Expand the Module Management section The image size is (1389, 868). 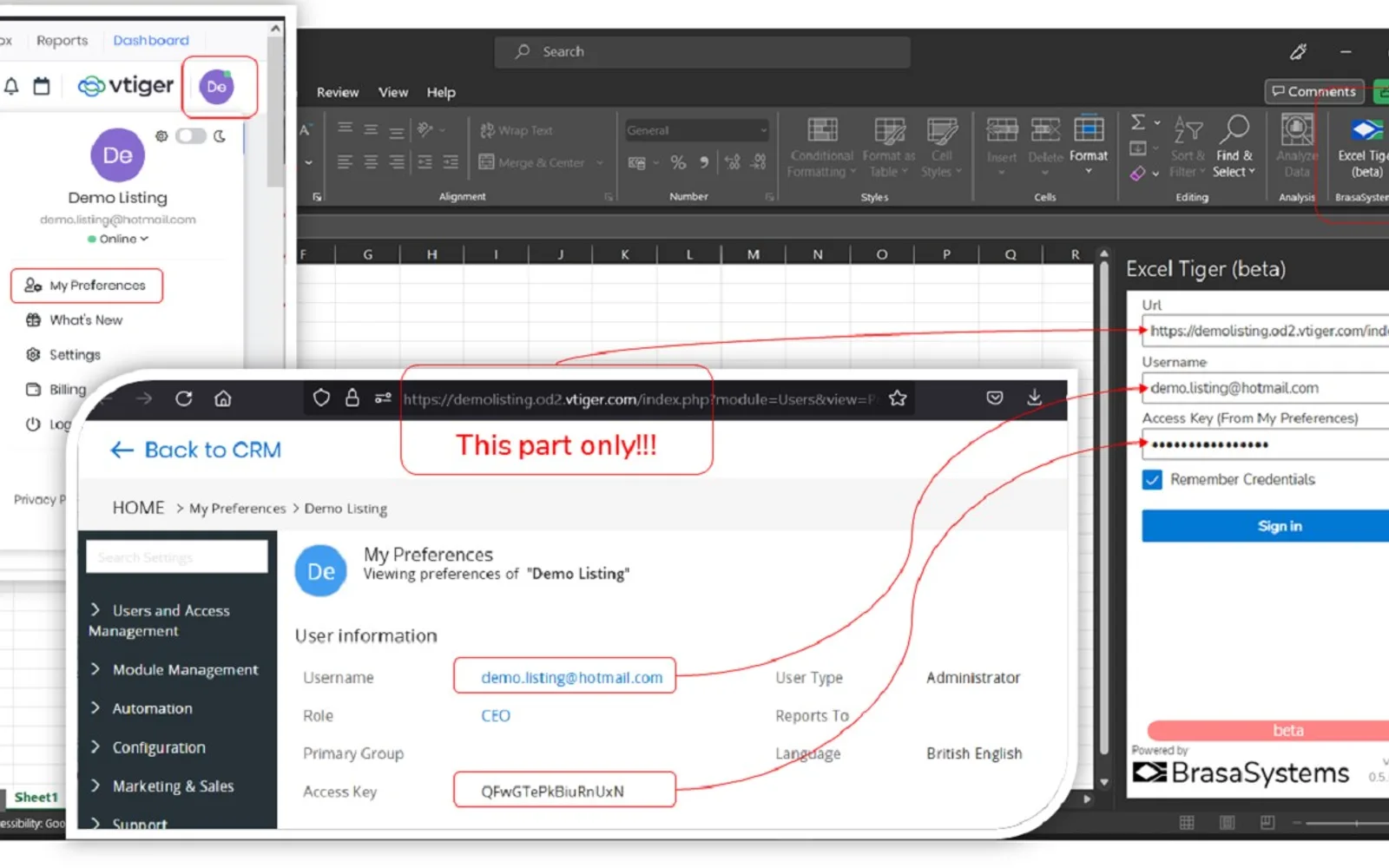click(175, 669)
